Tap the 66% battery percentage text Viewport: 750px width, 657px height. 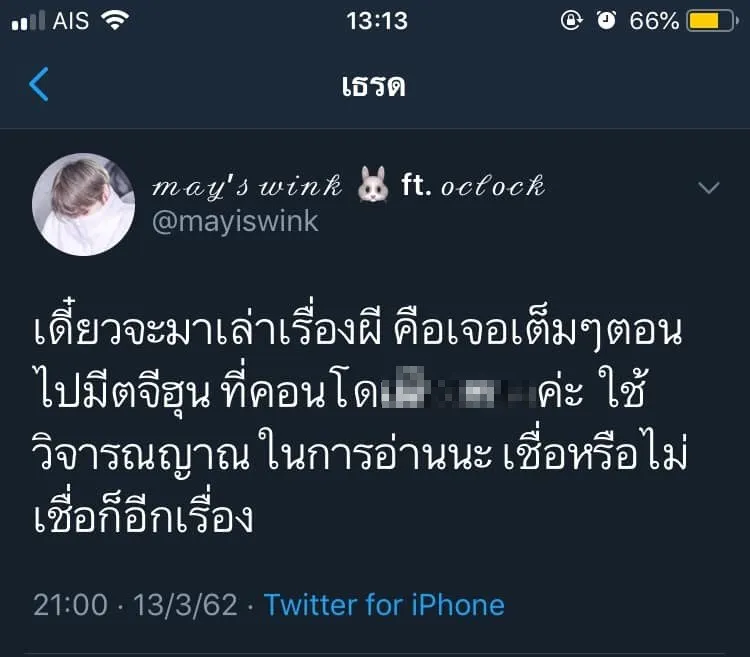[x=654, y=21]
